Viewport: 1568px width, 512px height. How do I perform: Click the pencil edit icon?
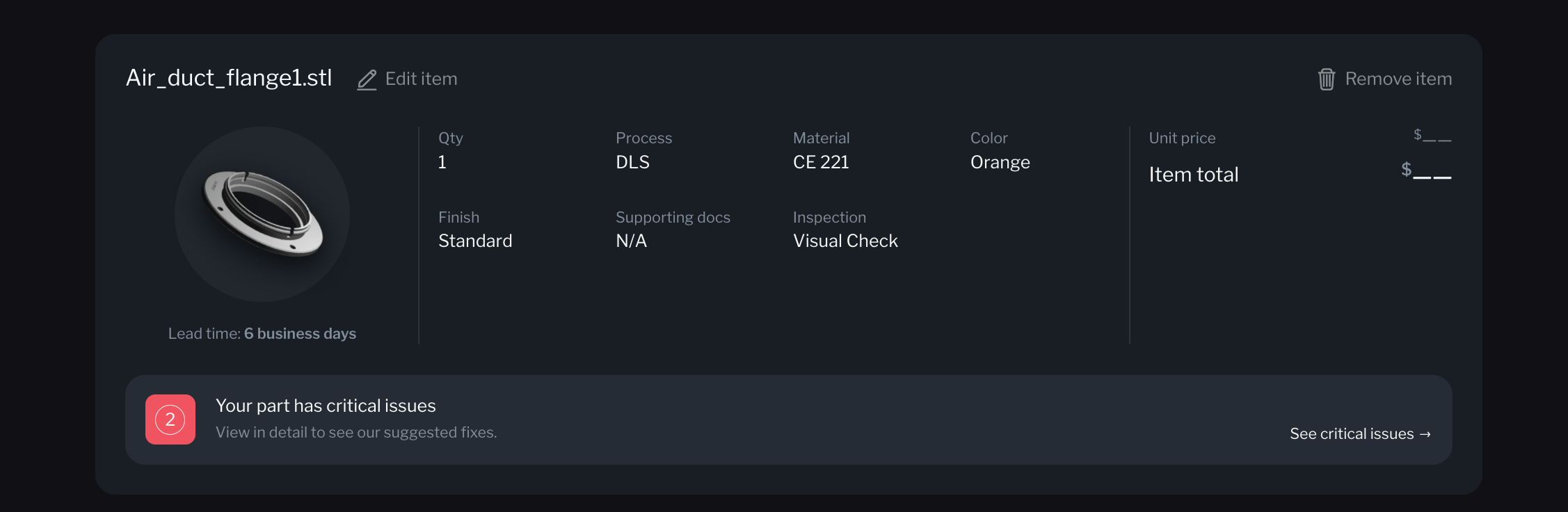click(367, 79)
